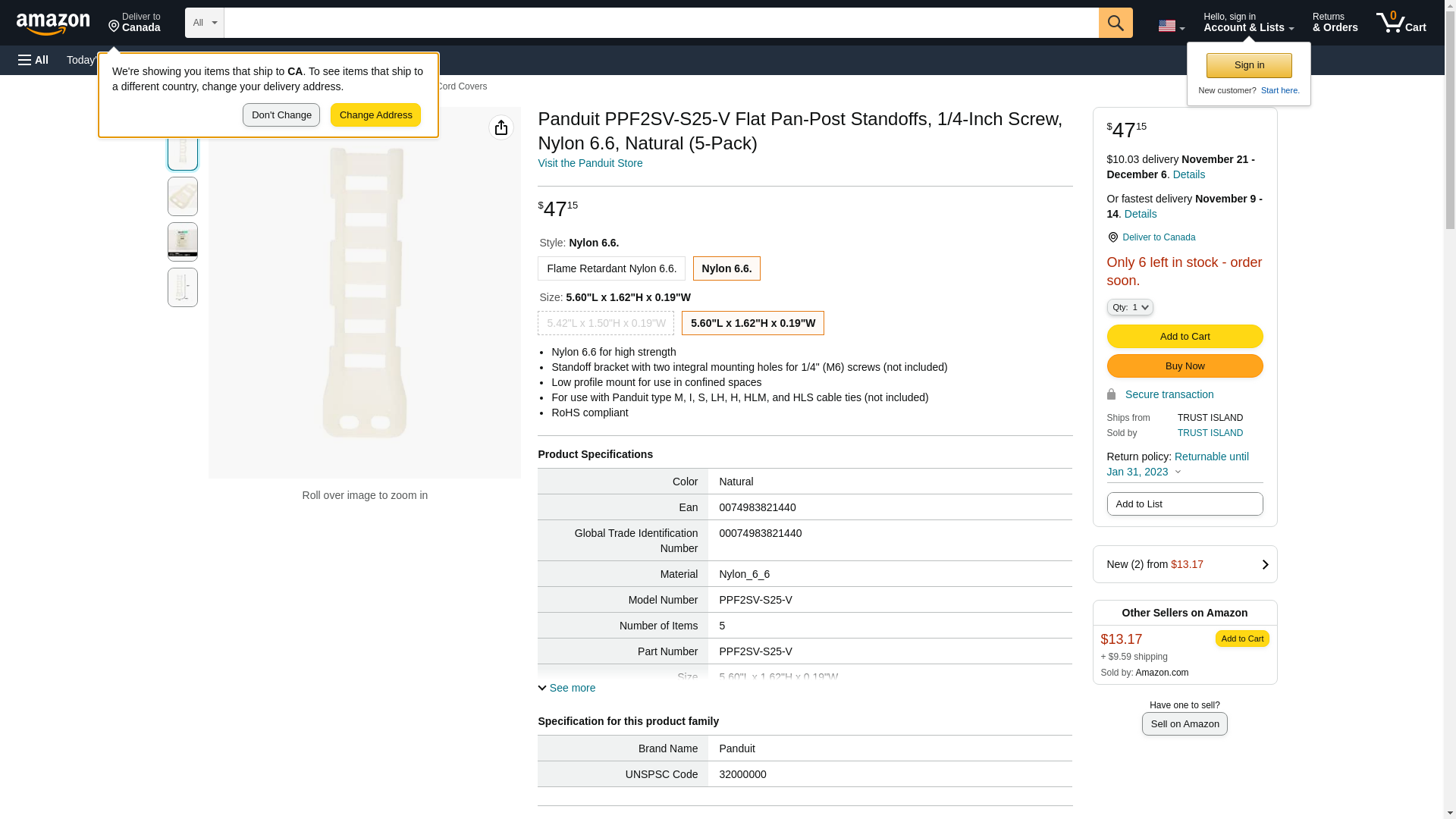Choose the 5.42"L x 1.50"H size option

click(605, 323)
